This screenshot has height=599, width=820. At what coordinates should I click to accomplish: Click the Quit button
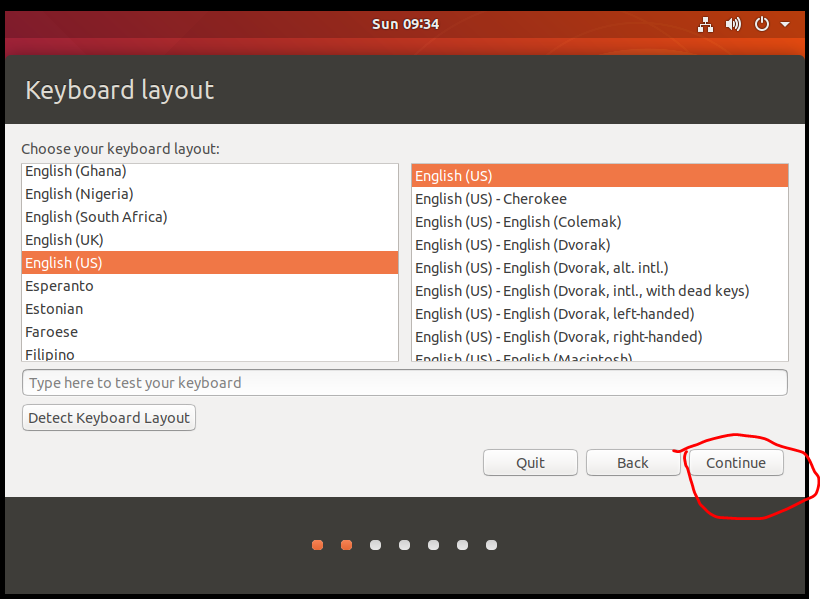[530, 462]
